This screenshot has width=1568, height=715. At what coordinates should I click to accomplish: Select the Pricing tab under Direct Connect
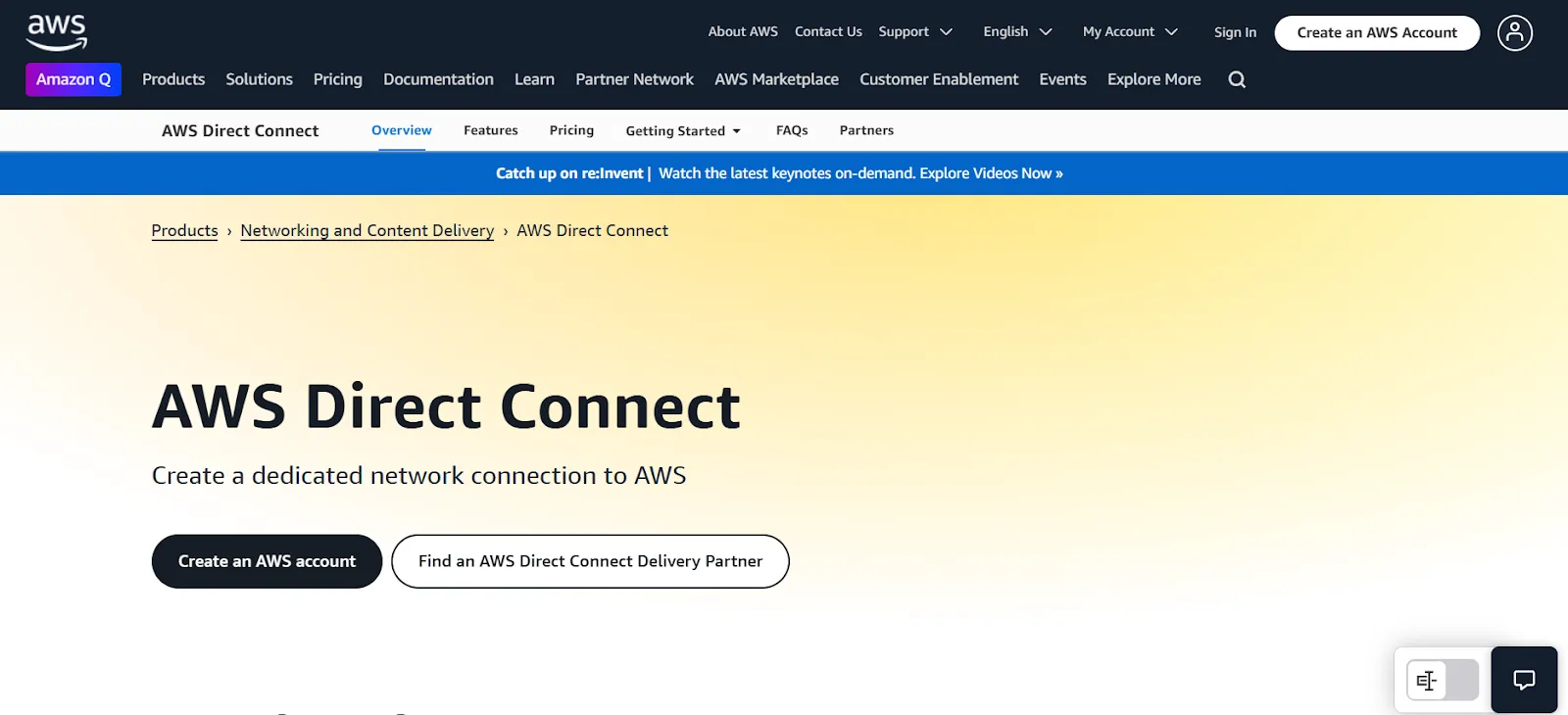click(x=571, y=130)
